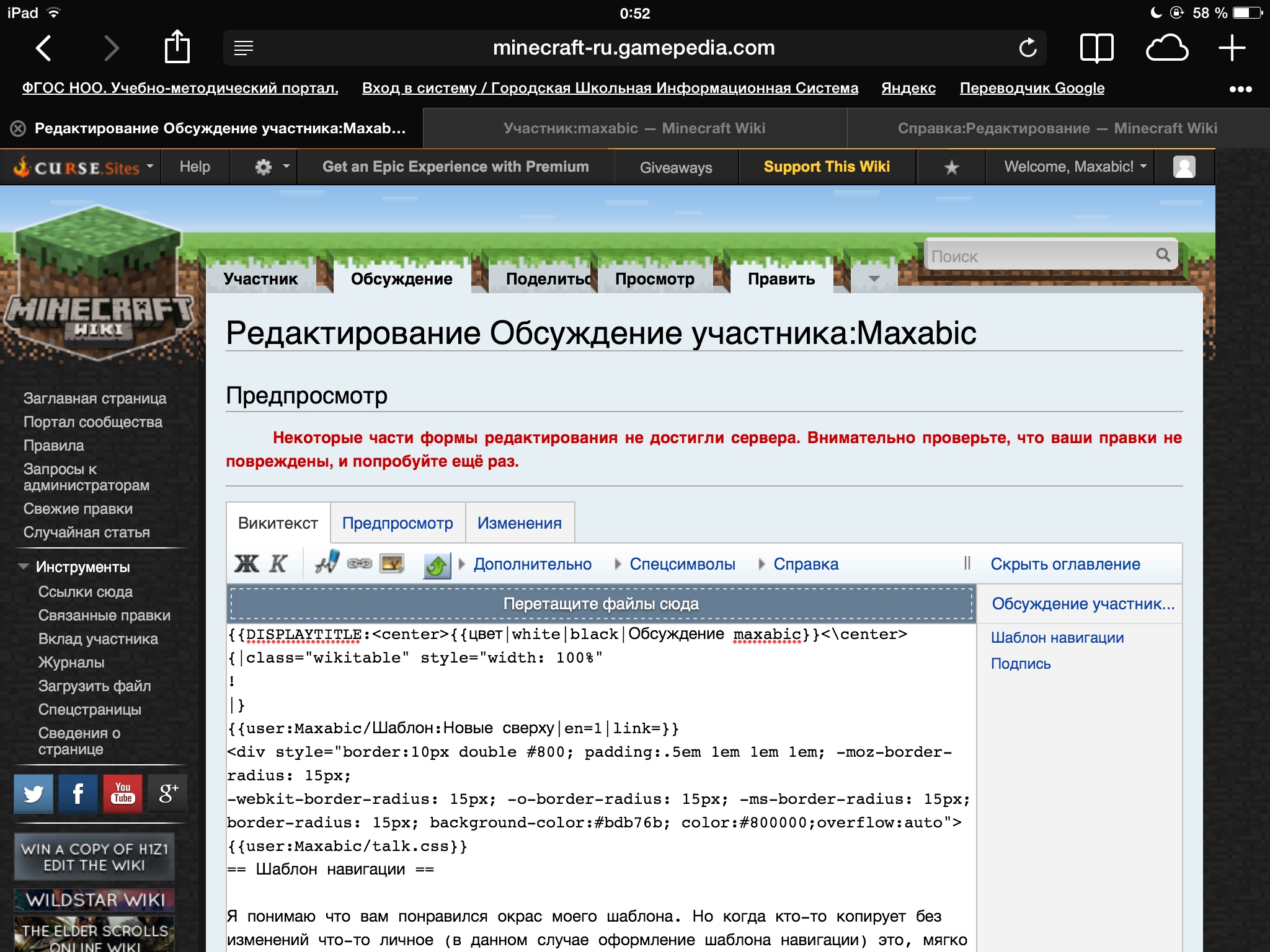
Task: Open the more-actions dropdown arrow next to Править
Action: [874, 279]
